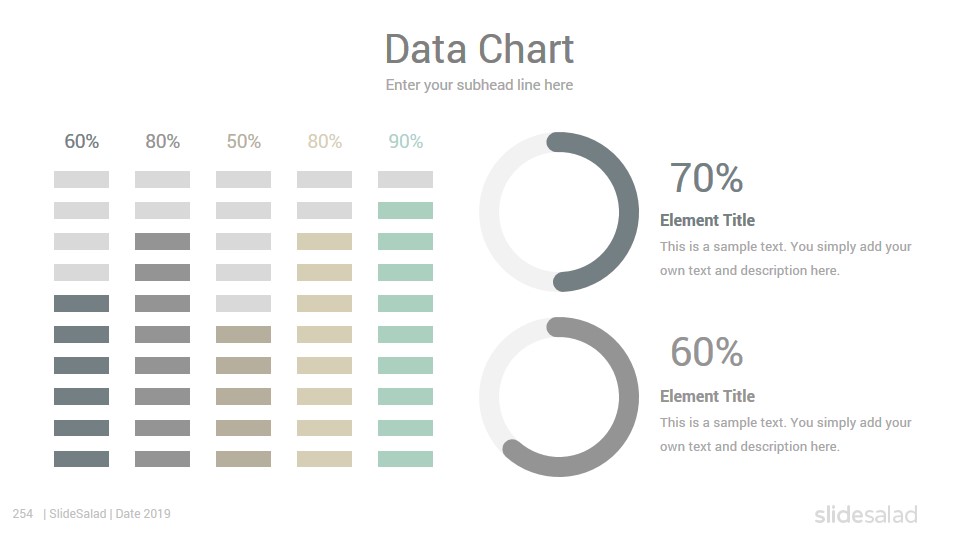Select sample text paragraph under 70%

(x=786, y=258)
